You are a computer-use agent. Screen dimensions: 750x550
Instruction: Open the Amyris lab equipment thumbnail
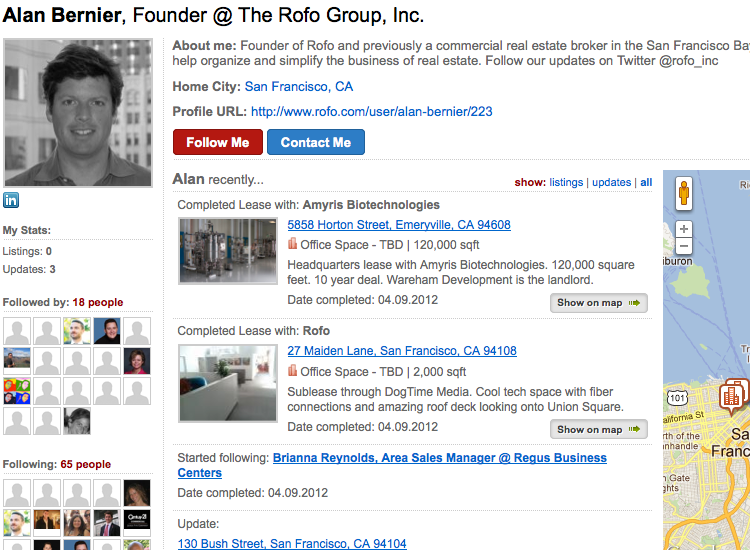click(x=228, y=251)
